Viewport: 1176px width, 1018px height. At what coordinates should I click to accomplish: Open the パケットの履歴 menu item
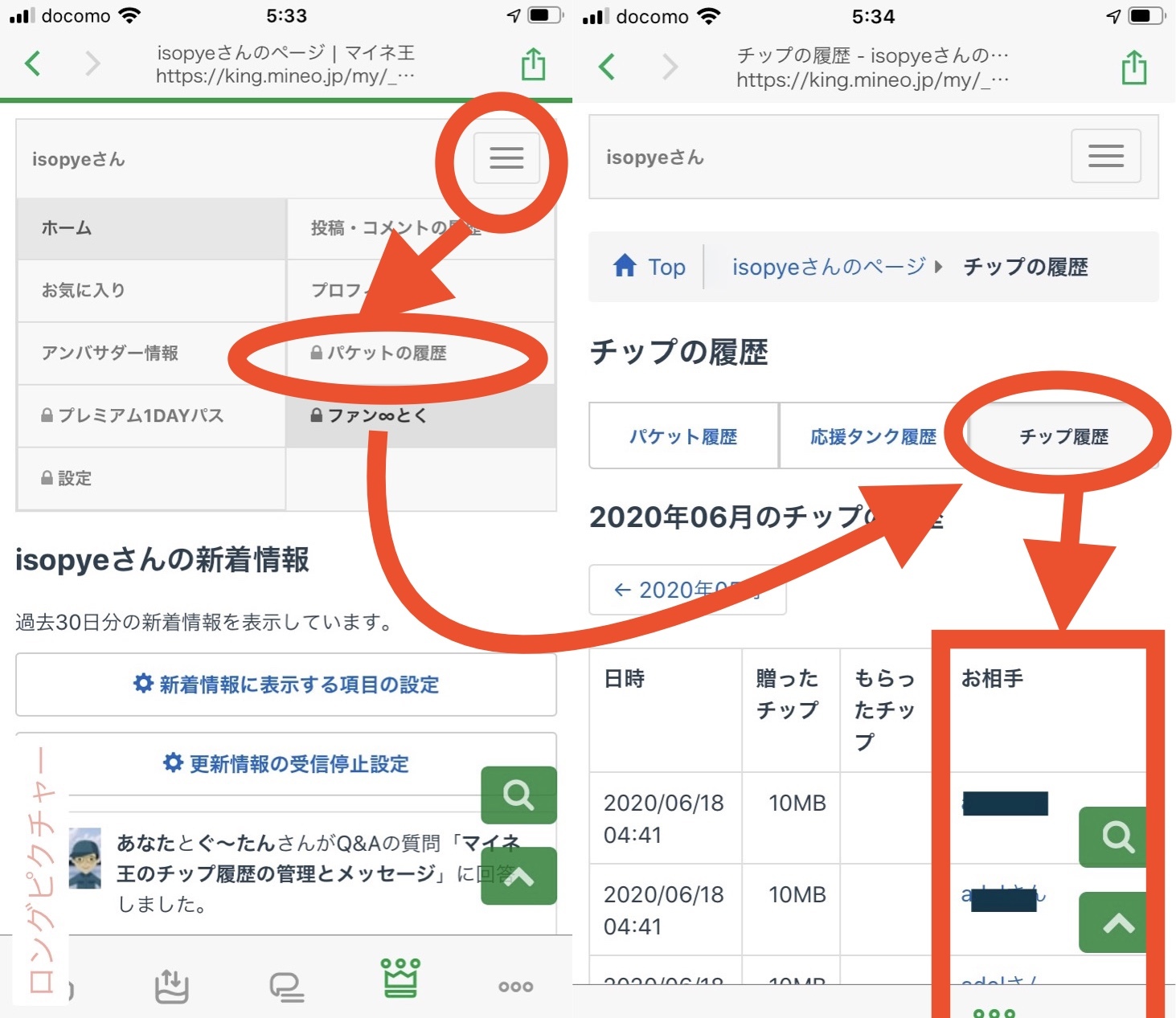421,354
